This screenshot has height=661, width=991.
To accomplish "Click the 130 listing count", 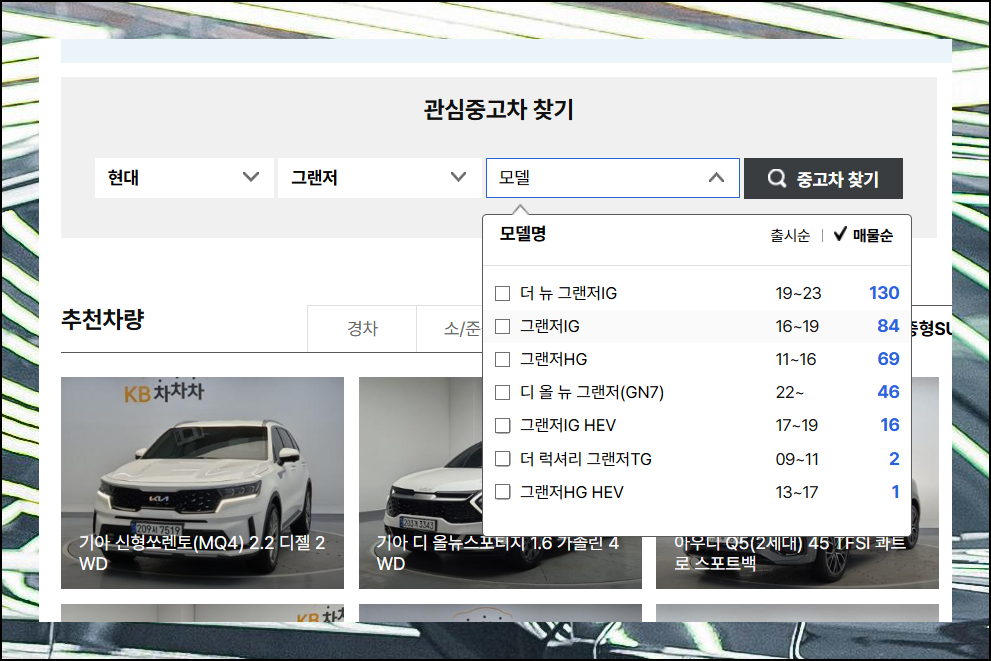I will 884,293.
